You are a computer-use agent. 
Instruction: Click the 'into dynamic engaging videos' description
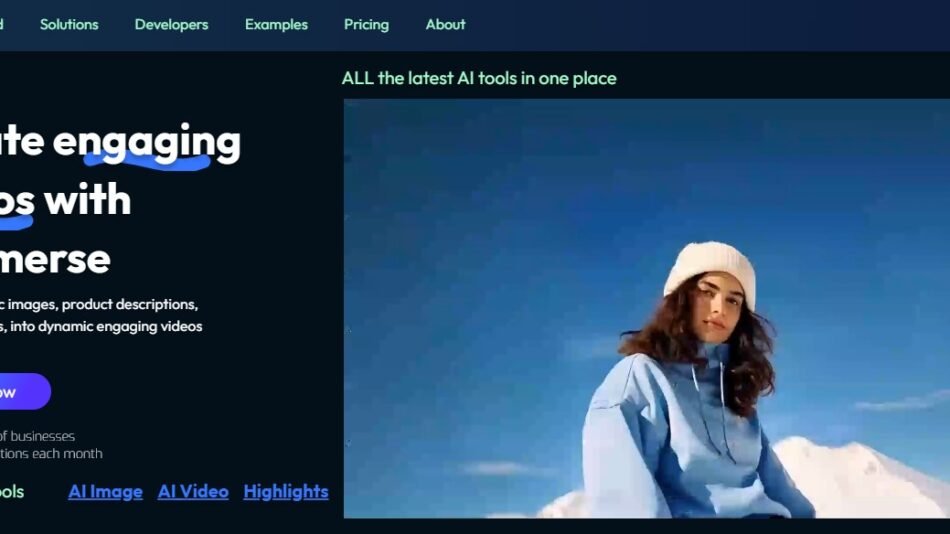105,326
